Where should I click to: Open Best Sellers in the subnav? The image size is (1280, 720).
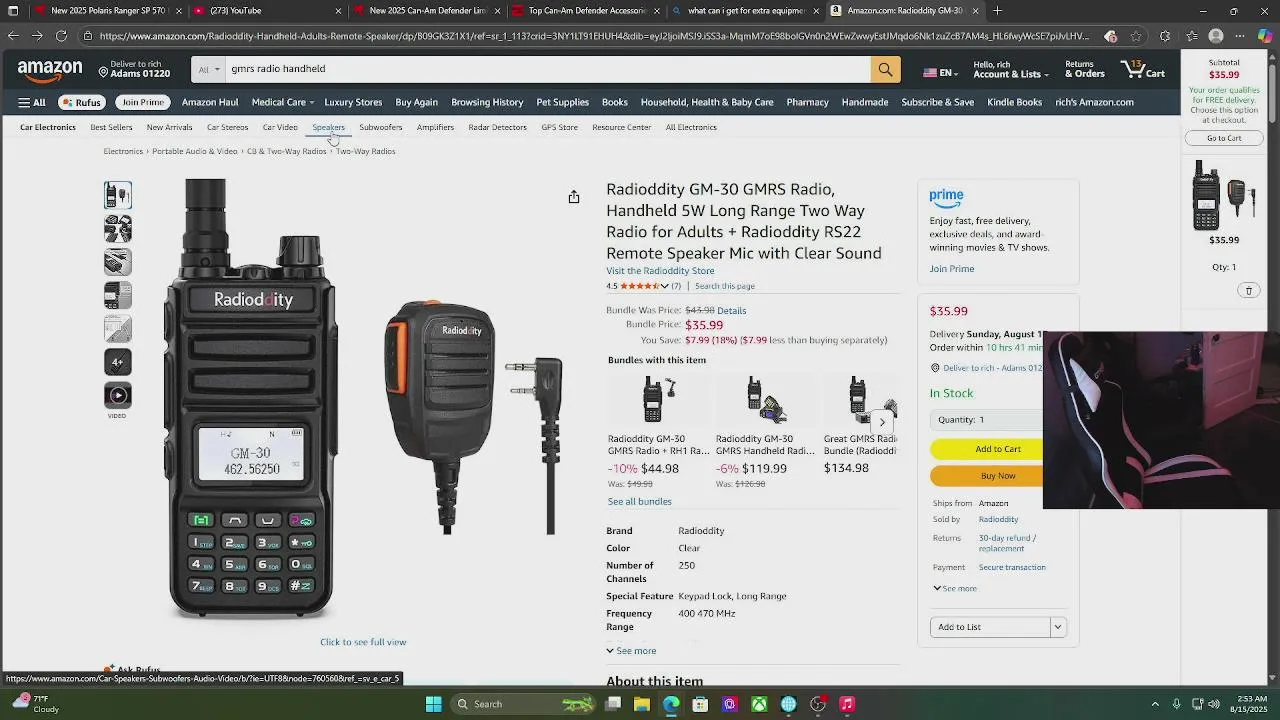tap(111, 127)
